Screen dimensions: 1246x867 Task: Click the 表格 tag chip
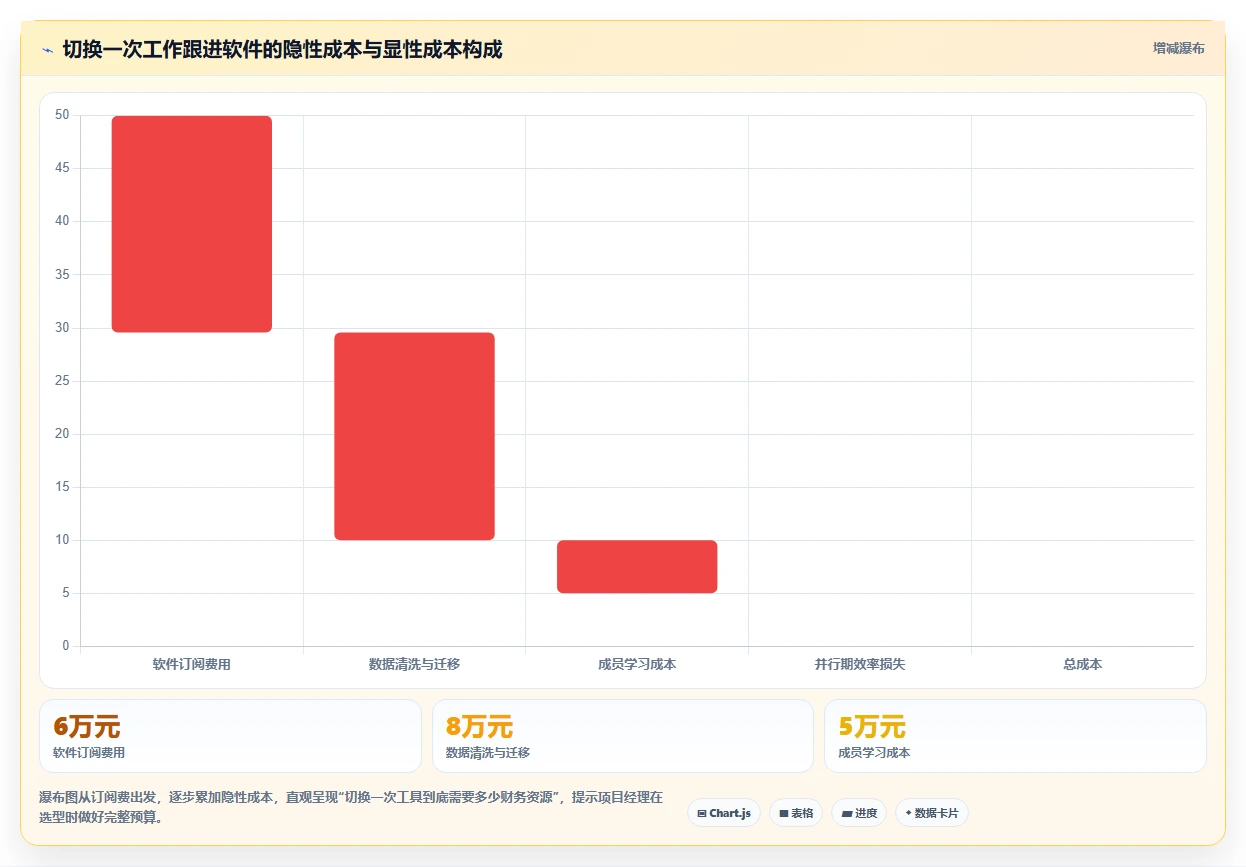[796, 813]
